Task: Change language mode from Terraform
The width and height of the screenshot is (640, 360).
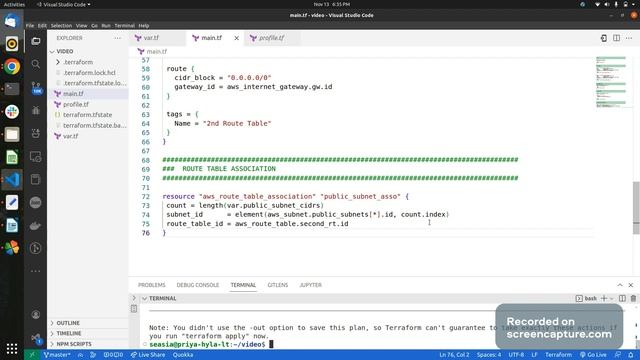Action: pyautogui.click(x=558, y=355)
